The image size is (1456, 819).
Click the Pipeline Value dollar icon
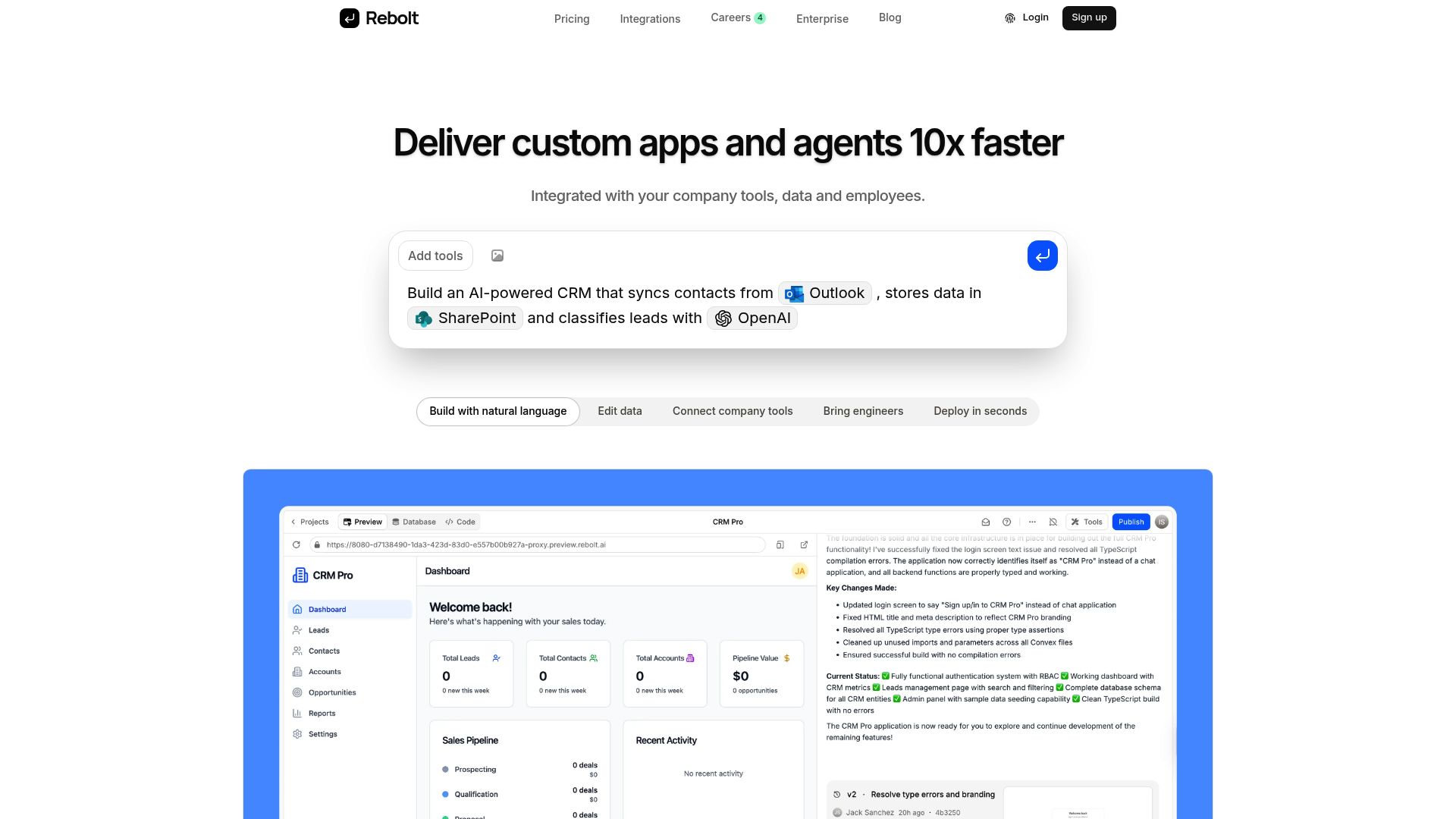(786, 658)
